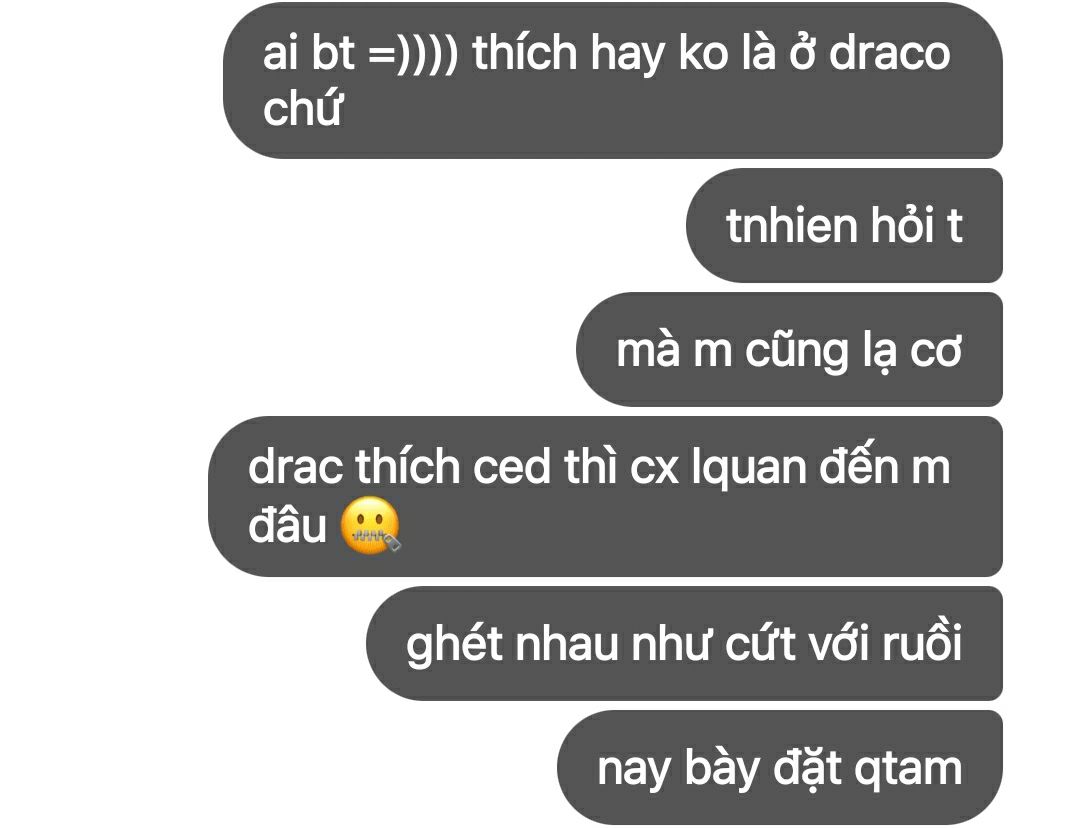1080x828 pixels.
Task: Select the message 'mà m cũng lạ cơ'
Action: point(789,349)
